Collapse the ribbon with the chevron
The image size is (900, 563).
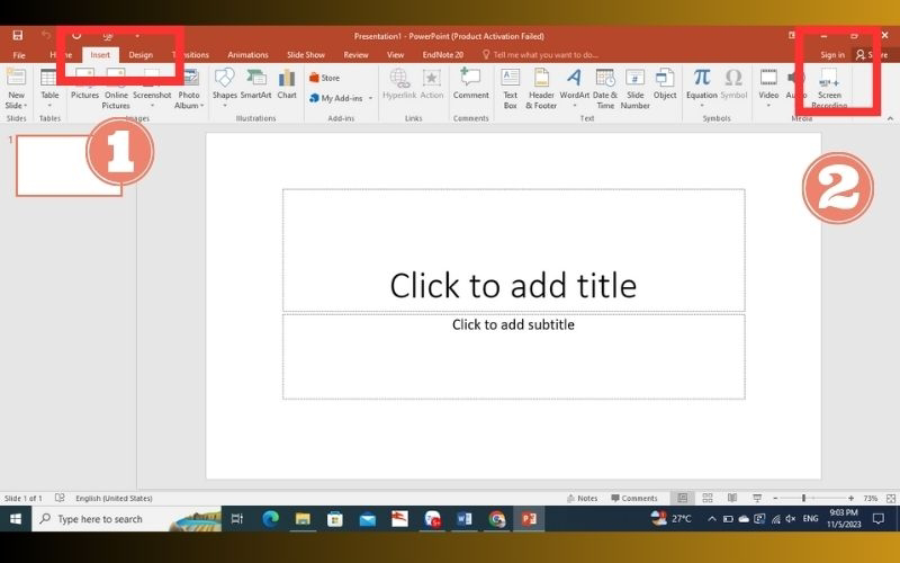[x=890, y=118]
